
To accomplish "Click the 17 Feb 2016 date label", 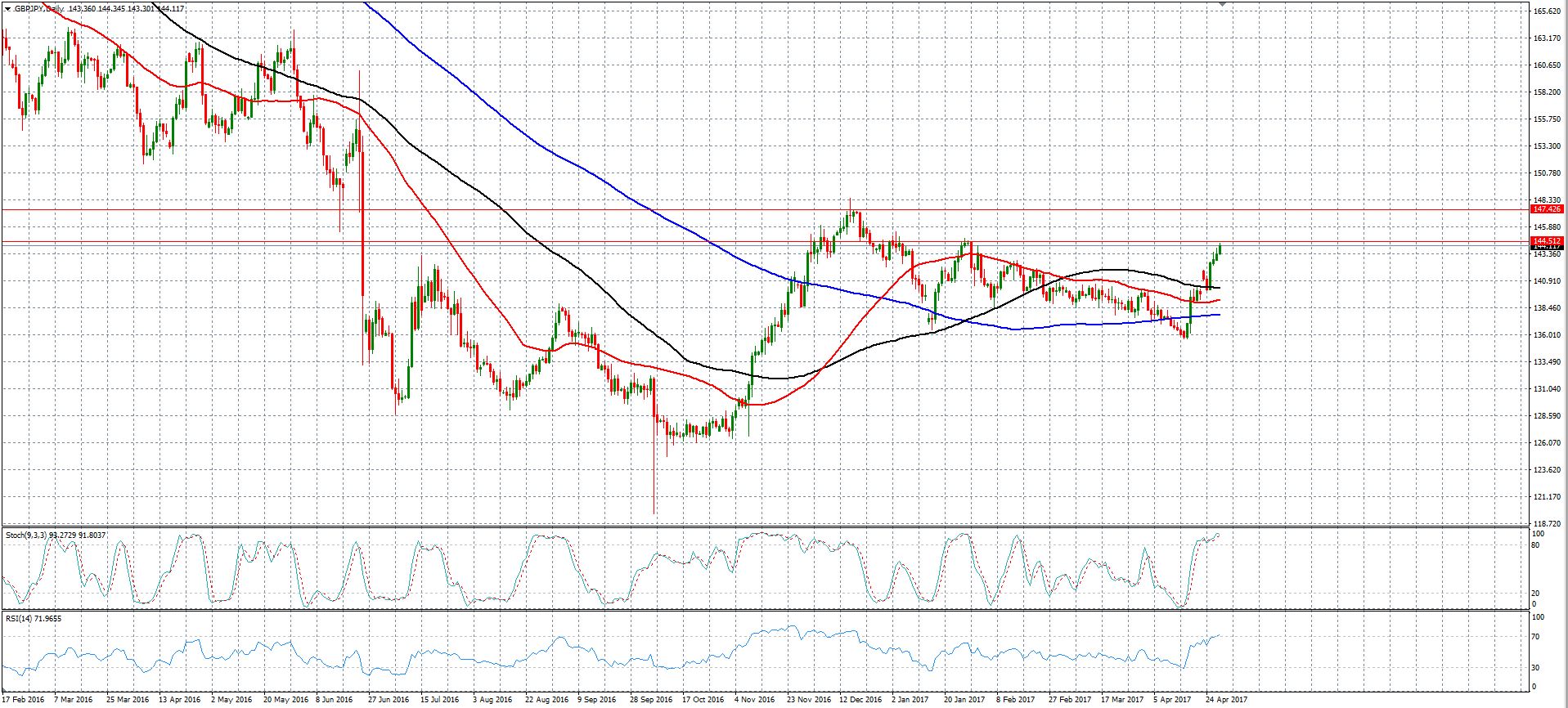I will [23, 700].
